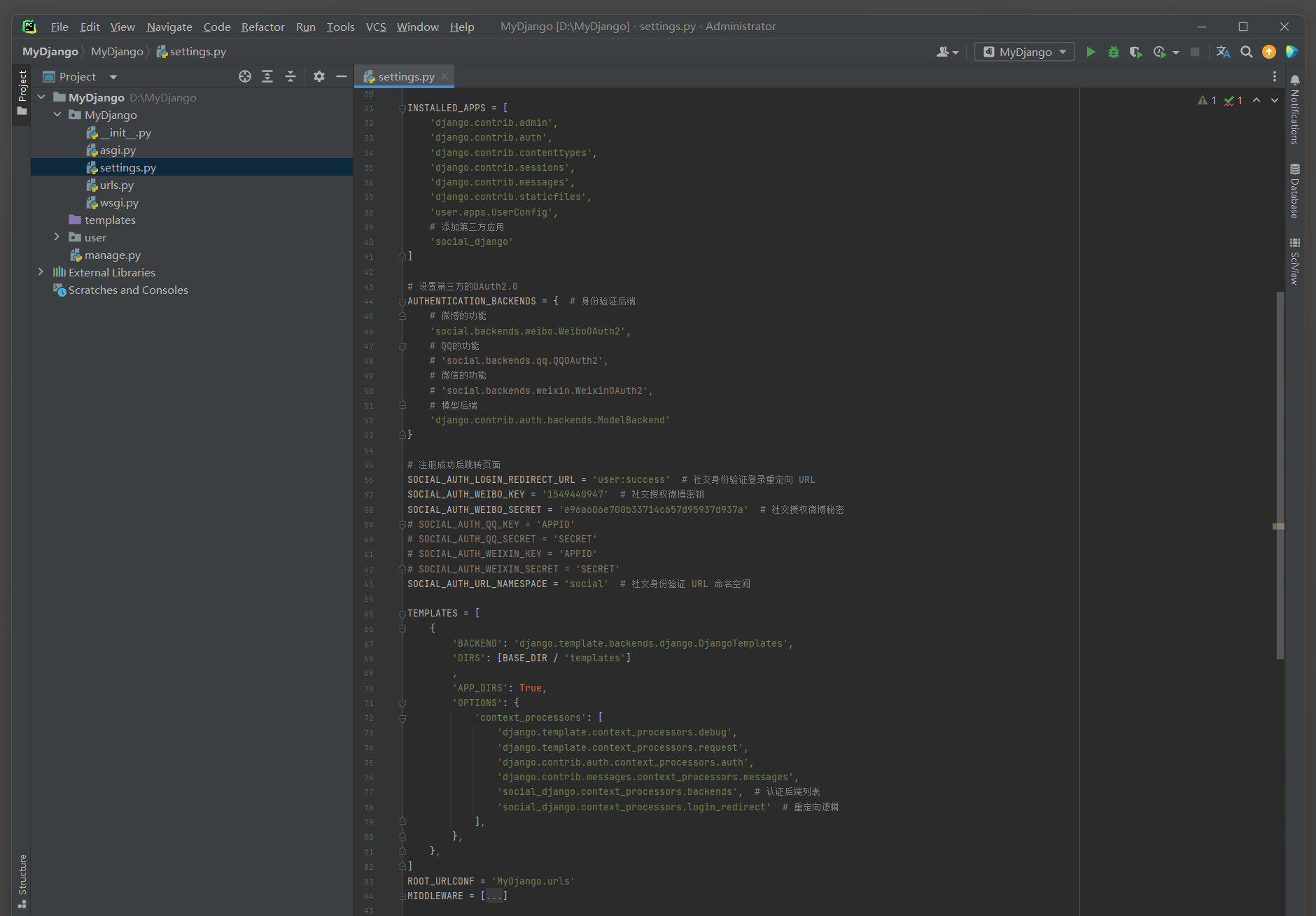
Task: Click the collapsed [...] MIDDLEWARE placeholder
Action: point(494,896)
